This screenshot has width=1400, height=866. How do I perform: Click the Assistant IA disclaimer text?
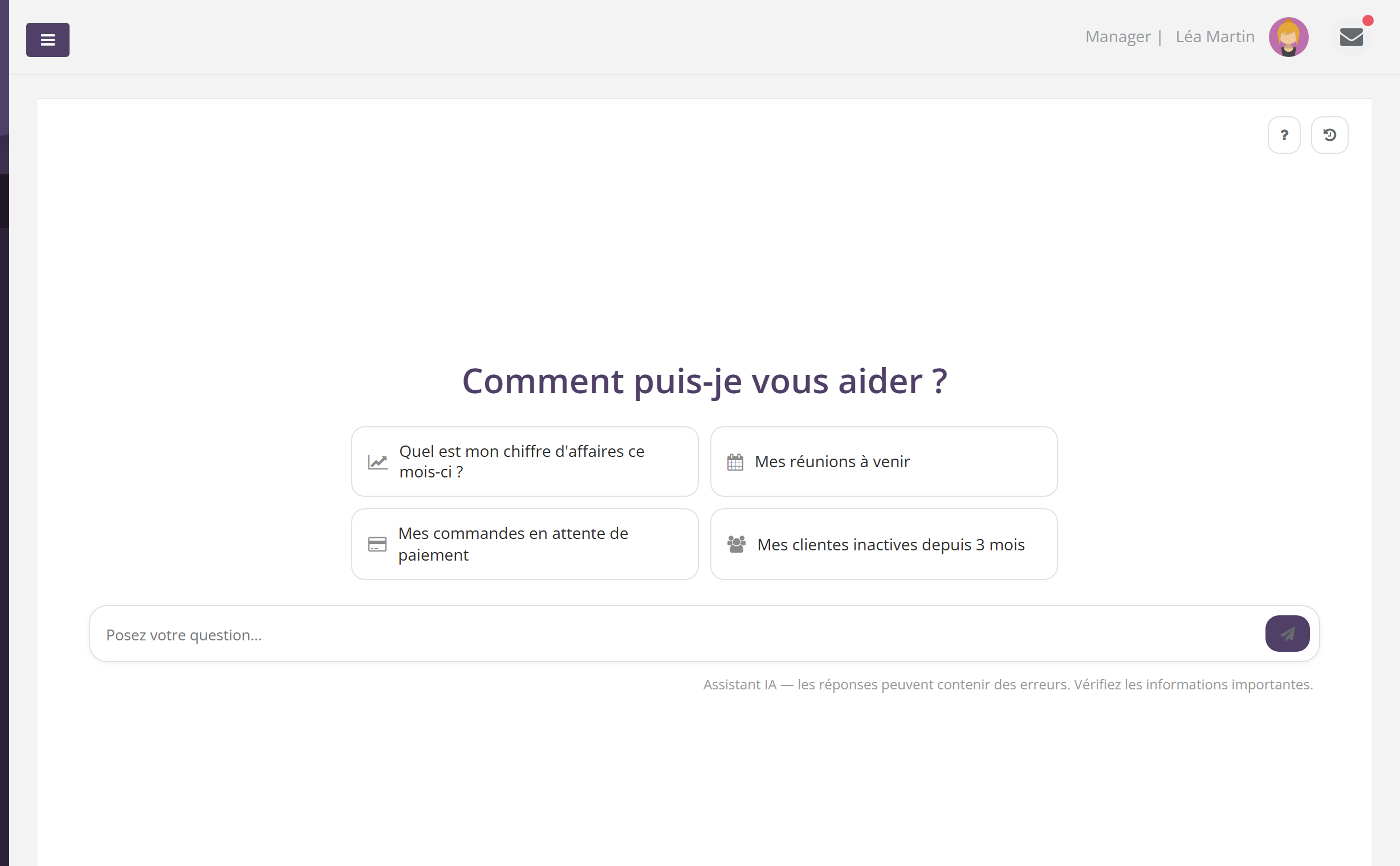point(1008,684)
